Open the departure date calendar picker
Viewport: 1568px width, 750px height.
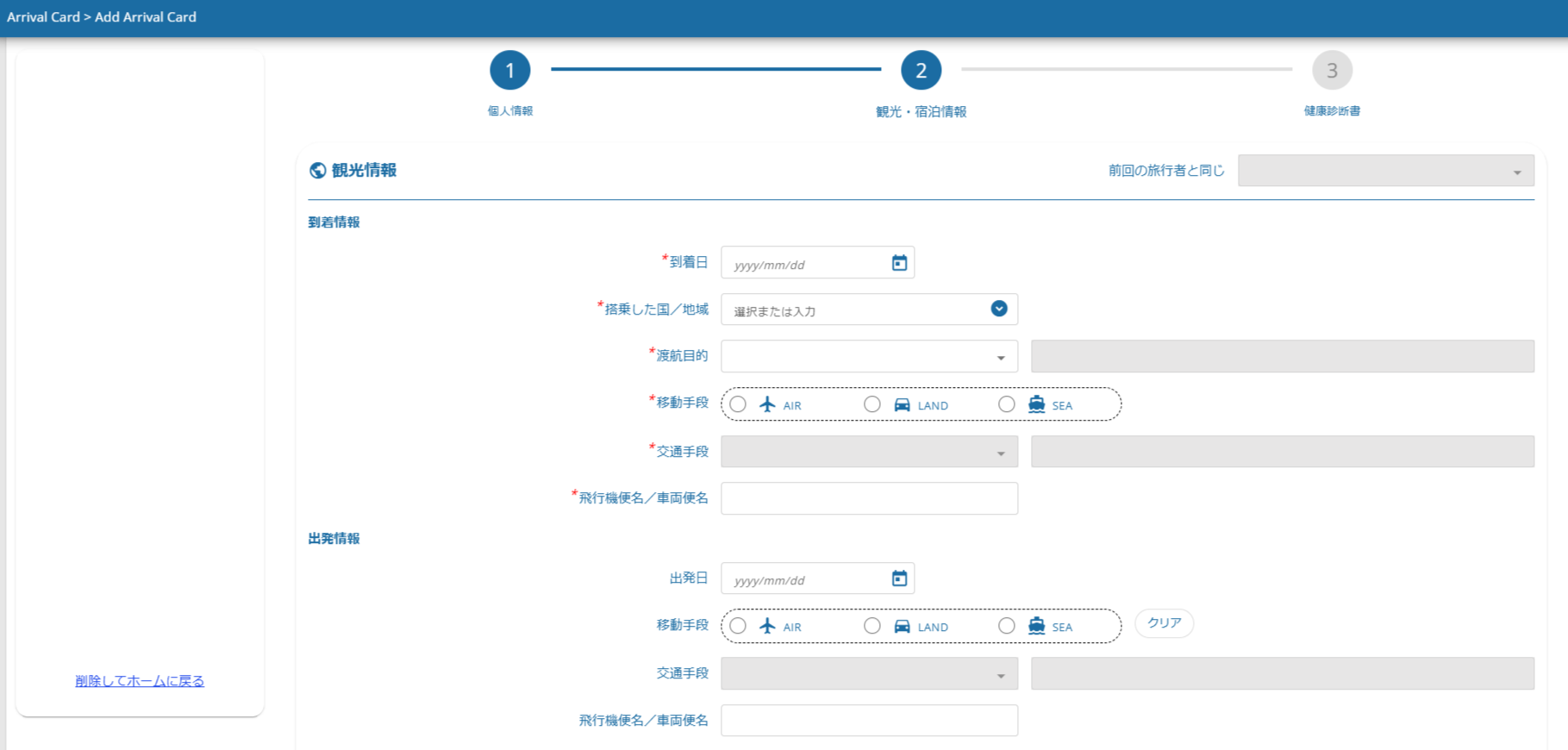click(x=899, y=578)
